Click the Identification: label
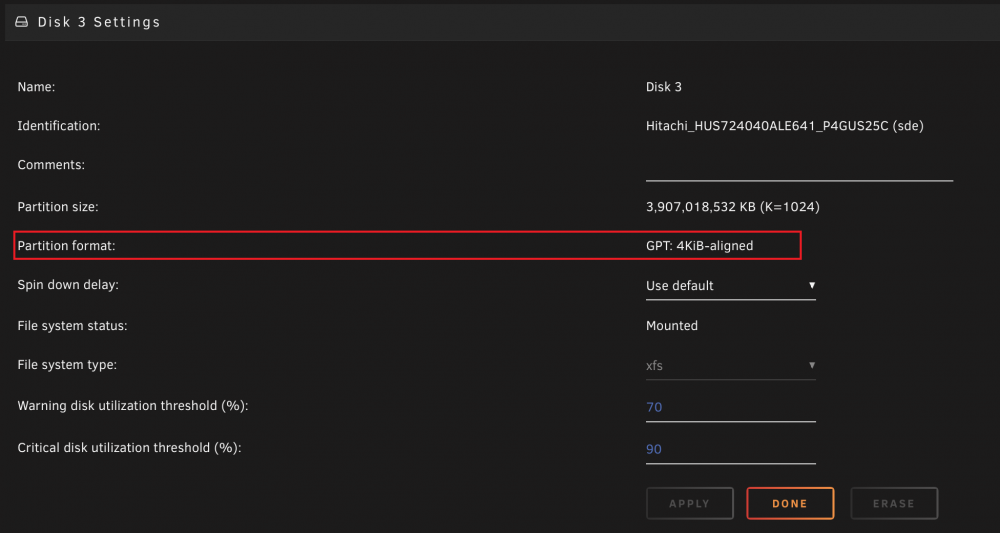The image size is (1000, 533). tap(59, 126)
